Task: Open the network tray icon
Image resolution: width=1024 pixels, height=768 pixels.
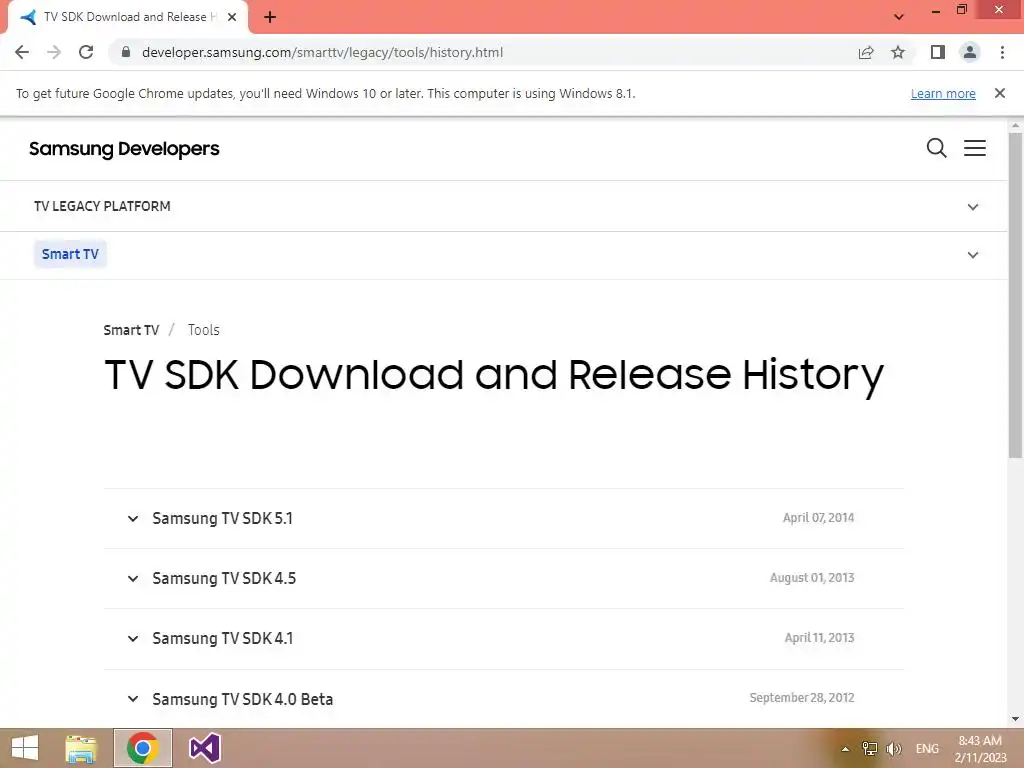Action: coord(870,749)
